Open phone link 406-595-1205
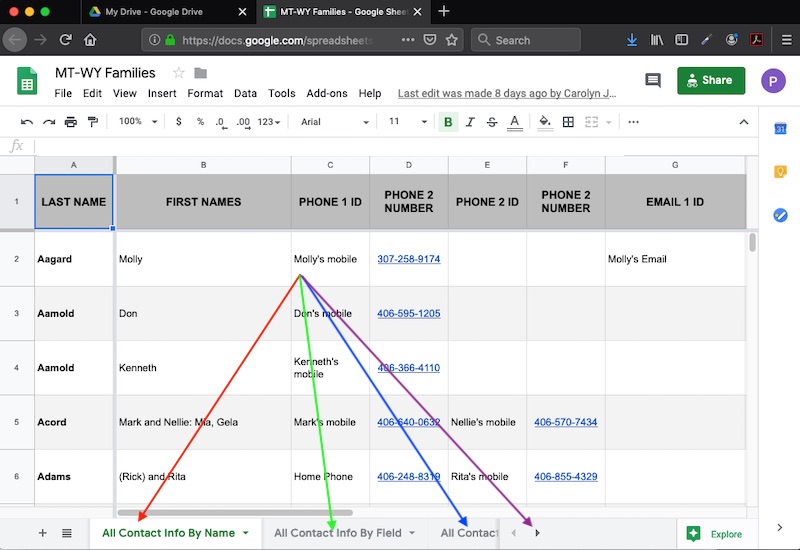Screen dimensions: 800x550 tap(409, 313)
